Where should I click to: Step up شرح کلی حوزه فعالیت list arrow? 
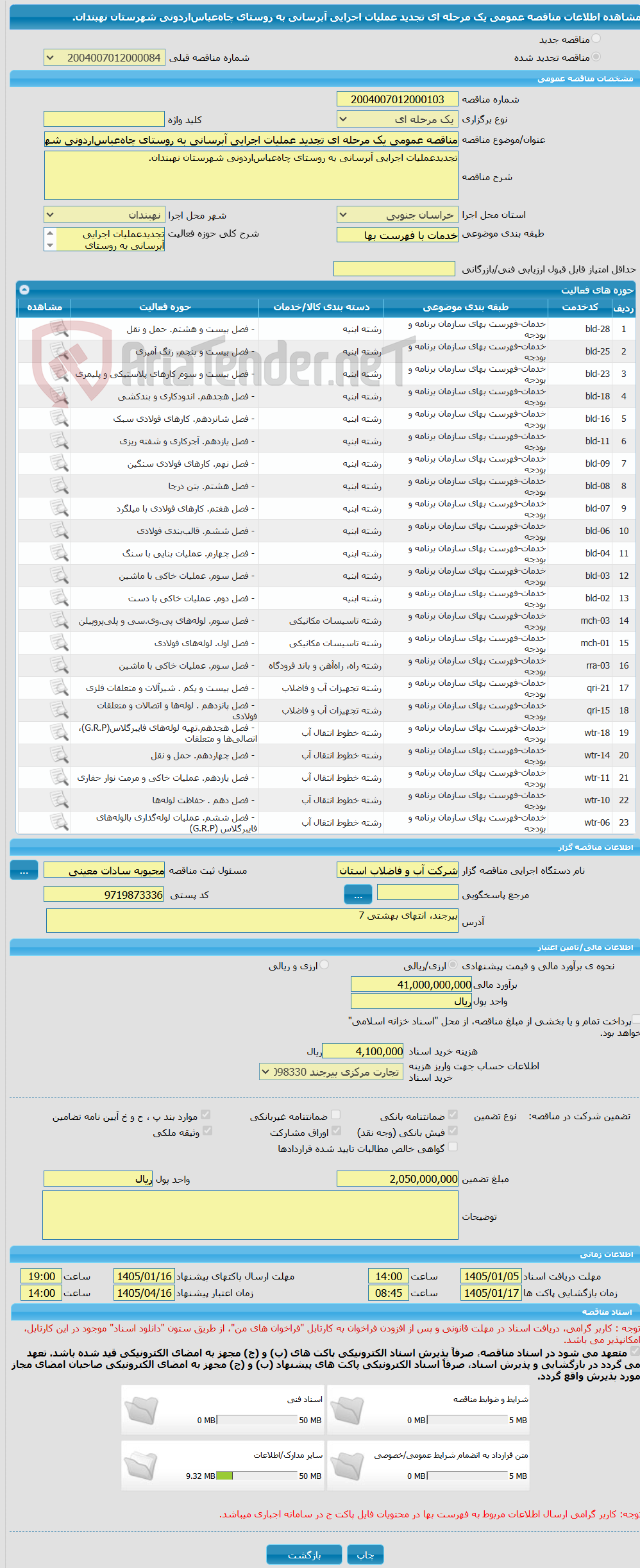tap(50, 233)
